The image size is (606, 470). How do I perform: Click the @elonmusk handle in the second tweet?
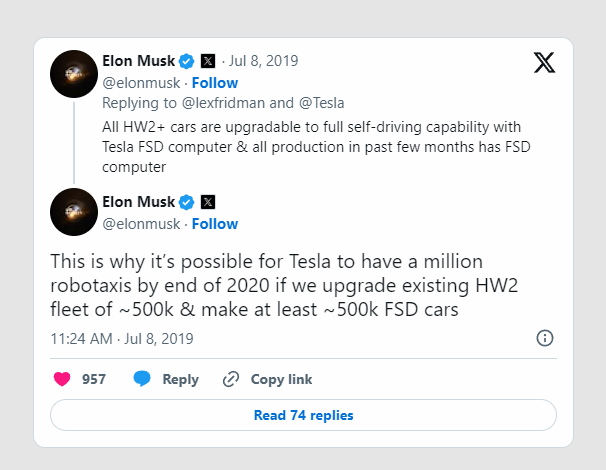point(141,223)
